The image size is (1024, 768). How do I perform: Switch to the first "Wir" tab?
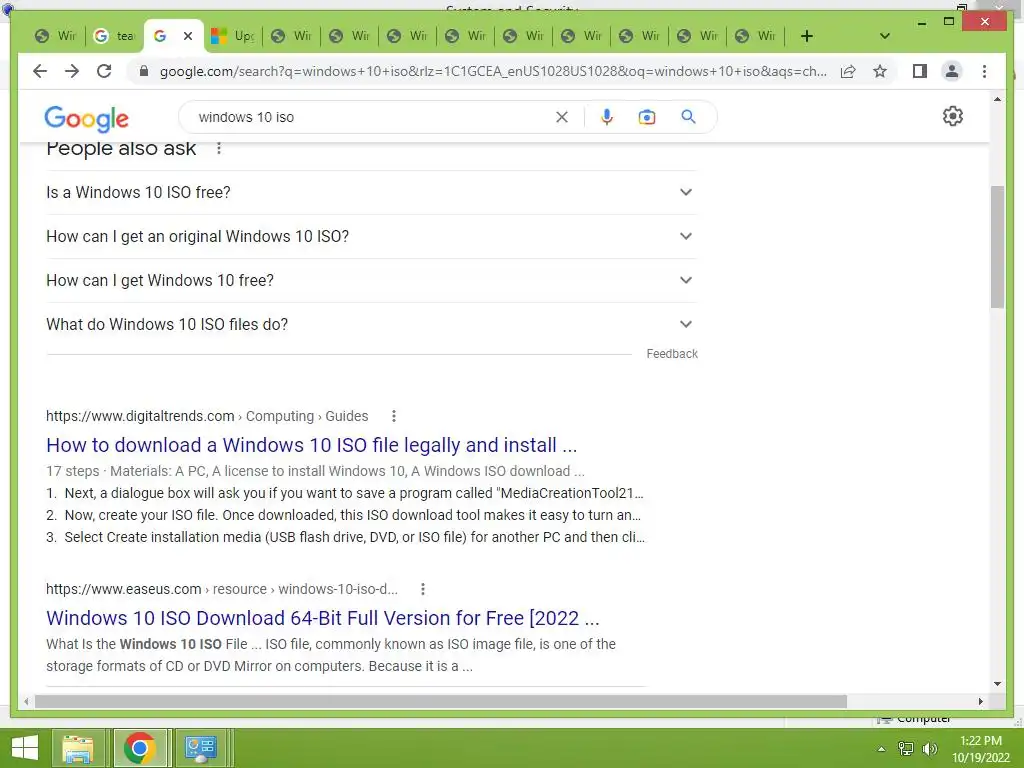56,36
